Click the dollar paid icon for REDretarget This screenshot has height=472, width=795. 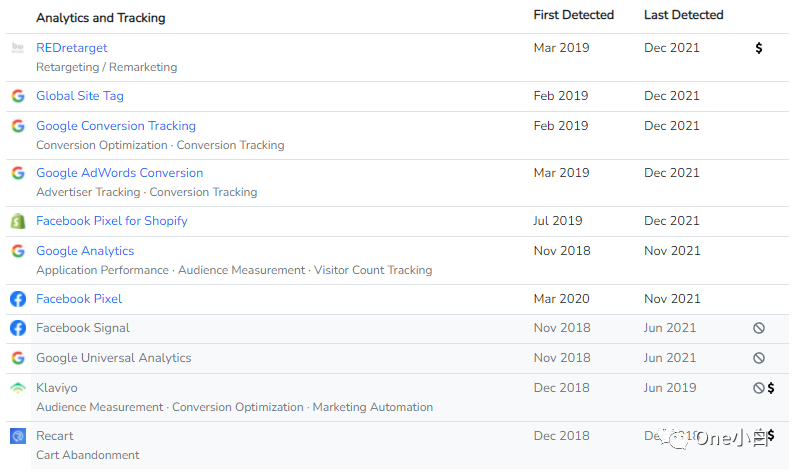[758, 48]
